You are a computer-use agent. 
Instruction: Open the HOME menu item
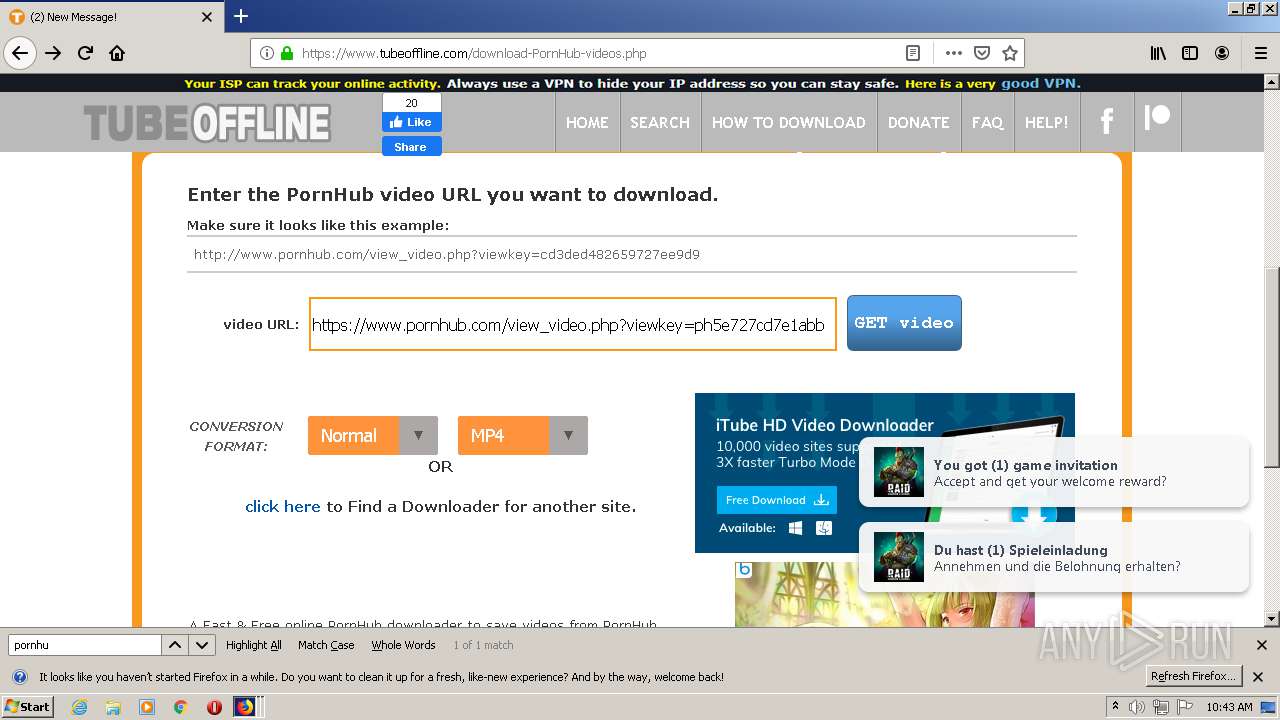587,122
